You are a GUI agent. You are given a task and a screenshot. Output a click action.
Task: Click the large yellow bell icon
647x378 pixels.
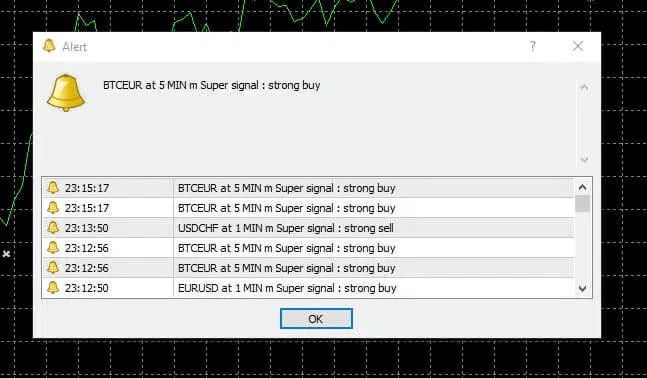pyautogui.click(x=66, y=93)
